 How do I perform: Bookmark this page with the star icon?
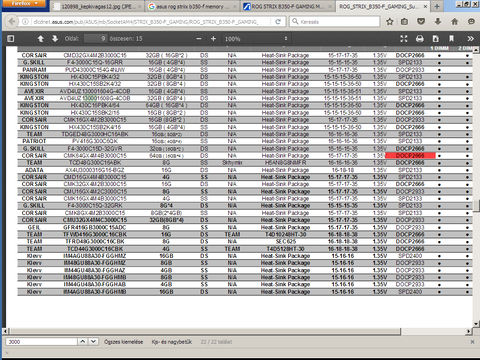tap(390, 22)
